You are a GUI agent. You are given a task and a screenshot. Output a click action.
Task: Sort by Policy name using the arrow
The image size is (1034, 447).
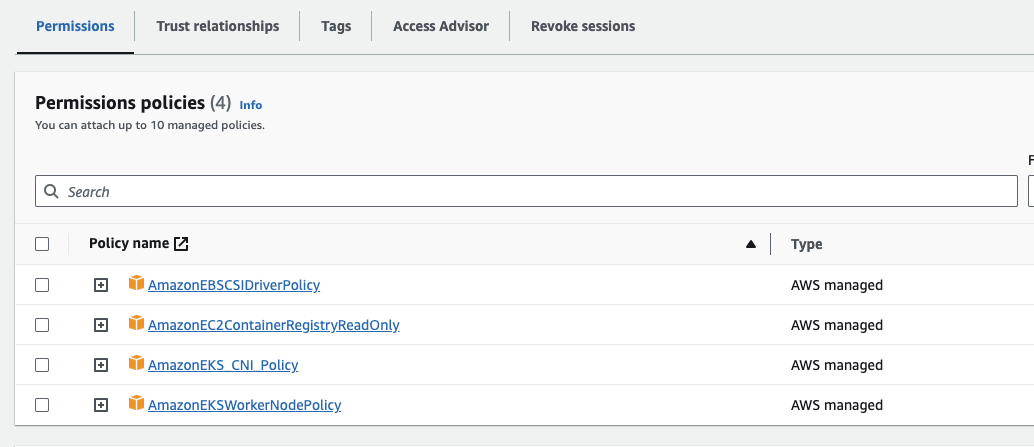click(750, 244)
